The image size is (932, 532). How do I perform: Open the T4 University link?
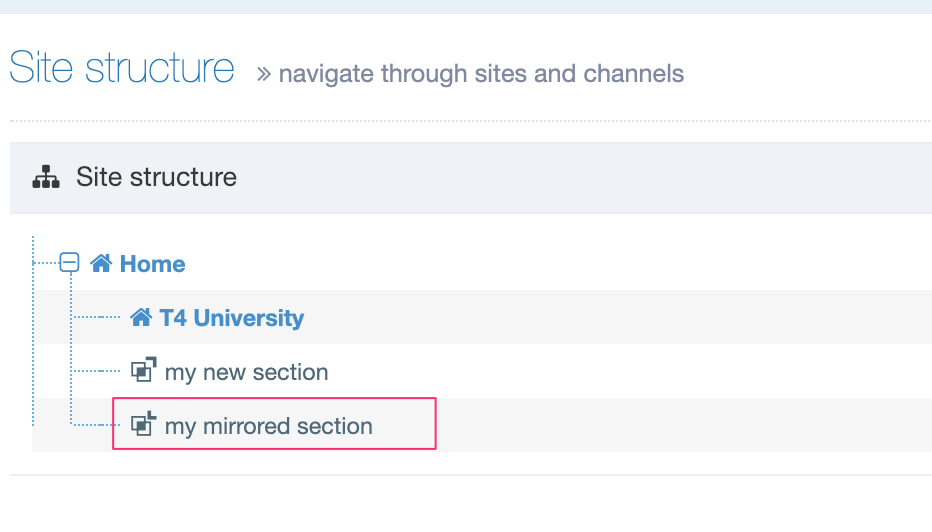pos(231,318)
